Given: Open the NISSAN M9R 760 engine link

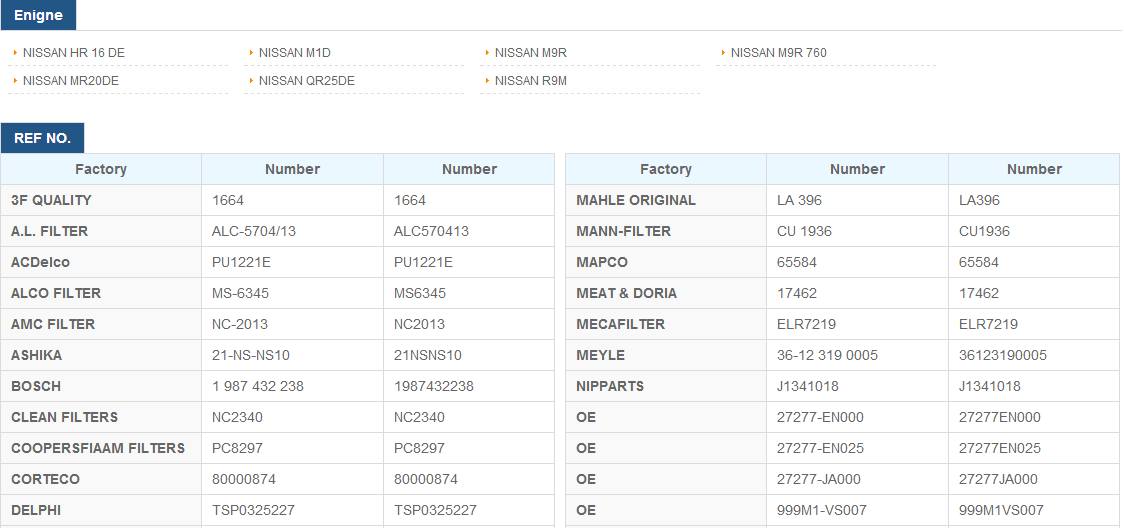Looking at the screenshot, I should click(778, 52).
